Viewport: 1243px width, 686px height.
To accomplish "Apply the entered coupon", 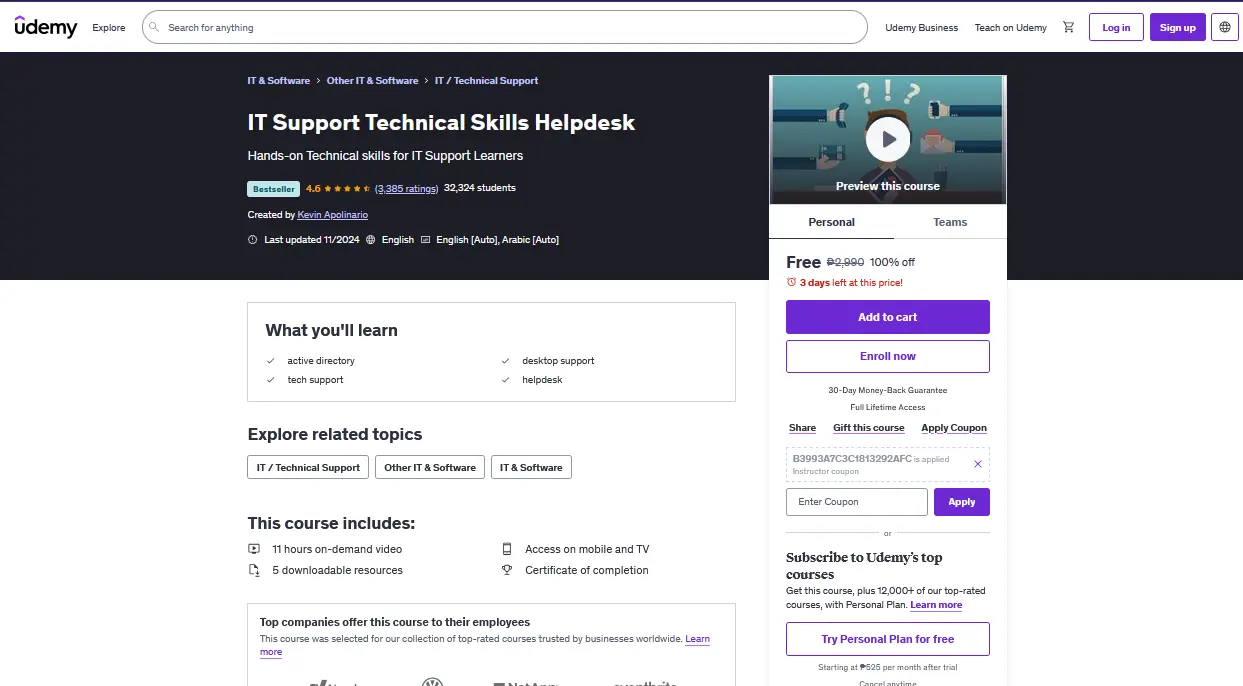I will coord(962,502).
